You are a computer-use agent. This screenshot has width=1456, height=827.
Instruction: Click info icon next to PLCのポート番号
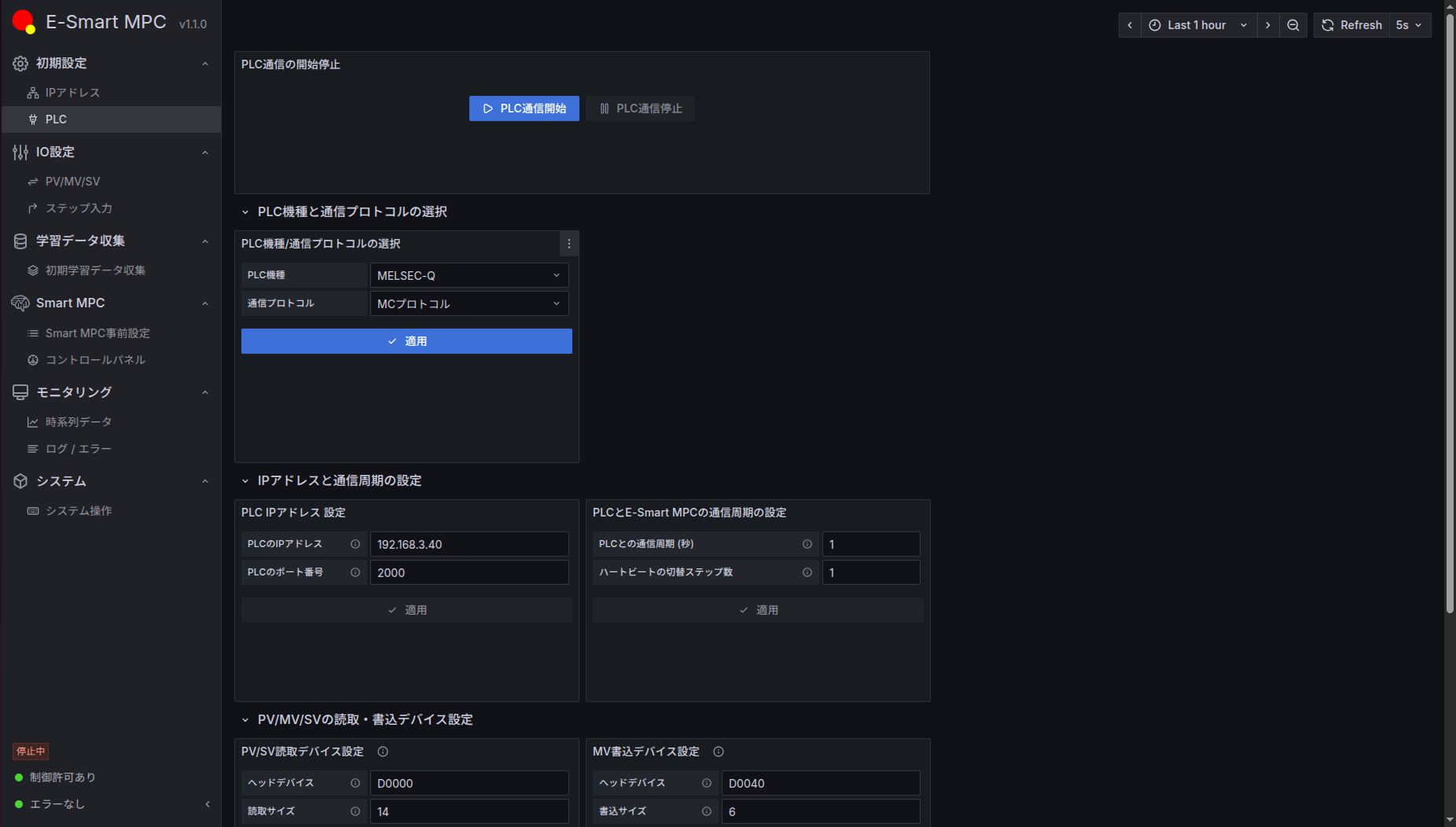tap(355, 572)
